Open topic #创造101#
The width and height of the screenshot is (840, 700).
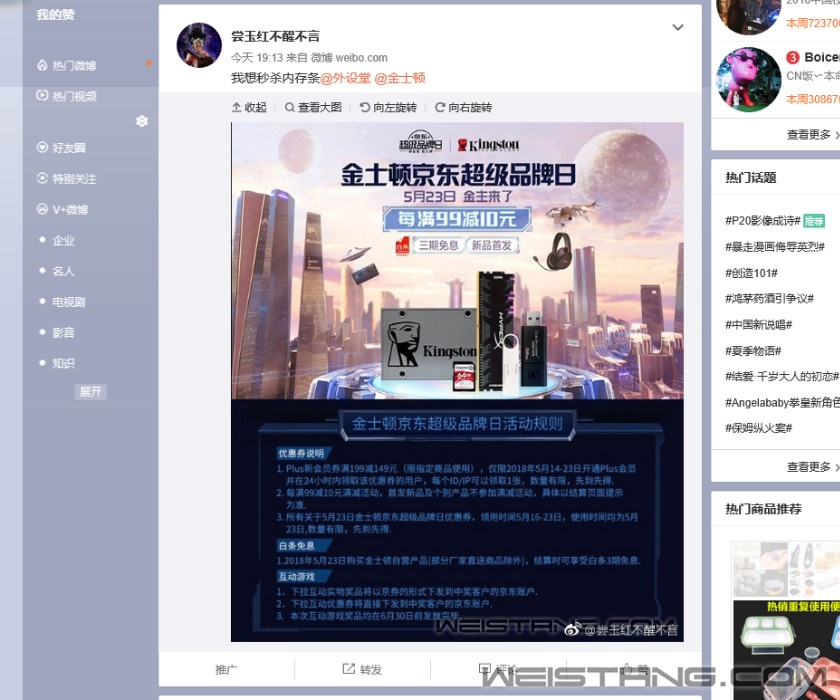pos(751,273)
